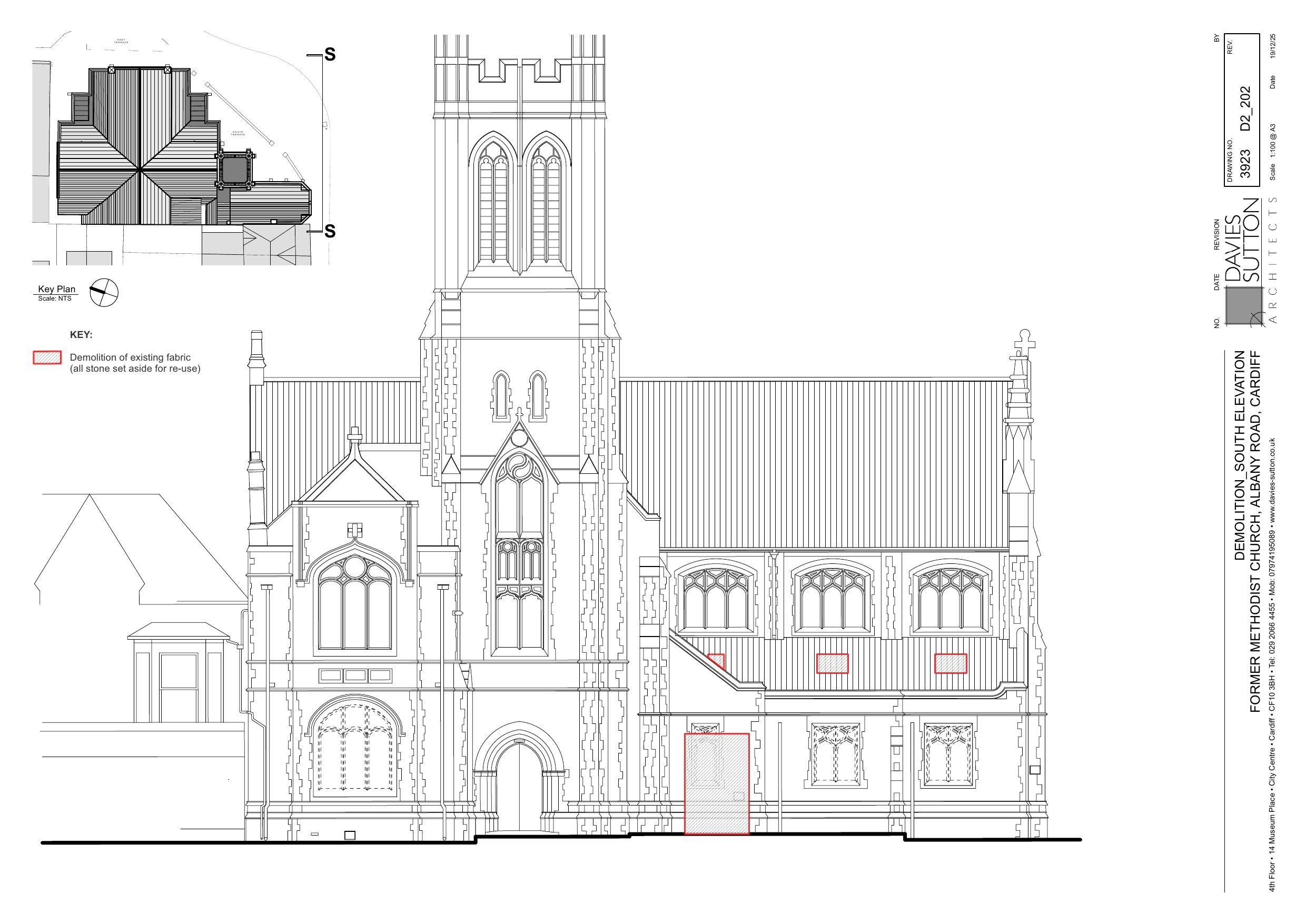Click the small cross window above left bay
Image resolution: width=1306 pixels, height=924 pixels.
click(354, 530)
